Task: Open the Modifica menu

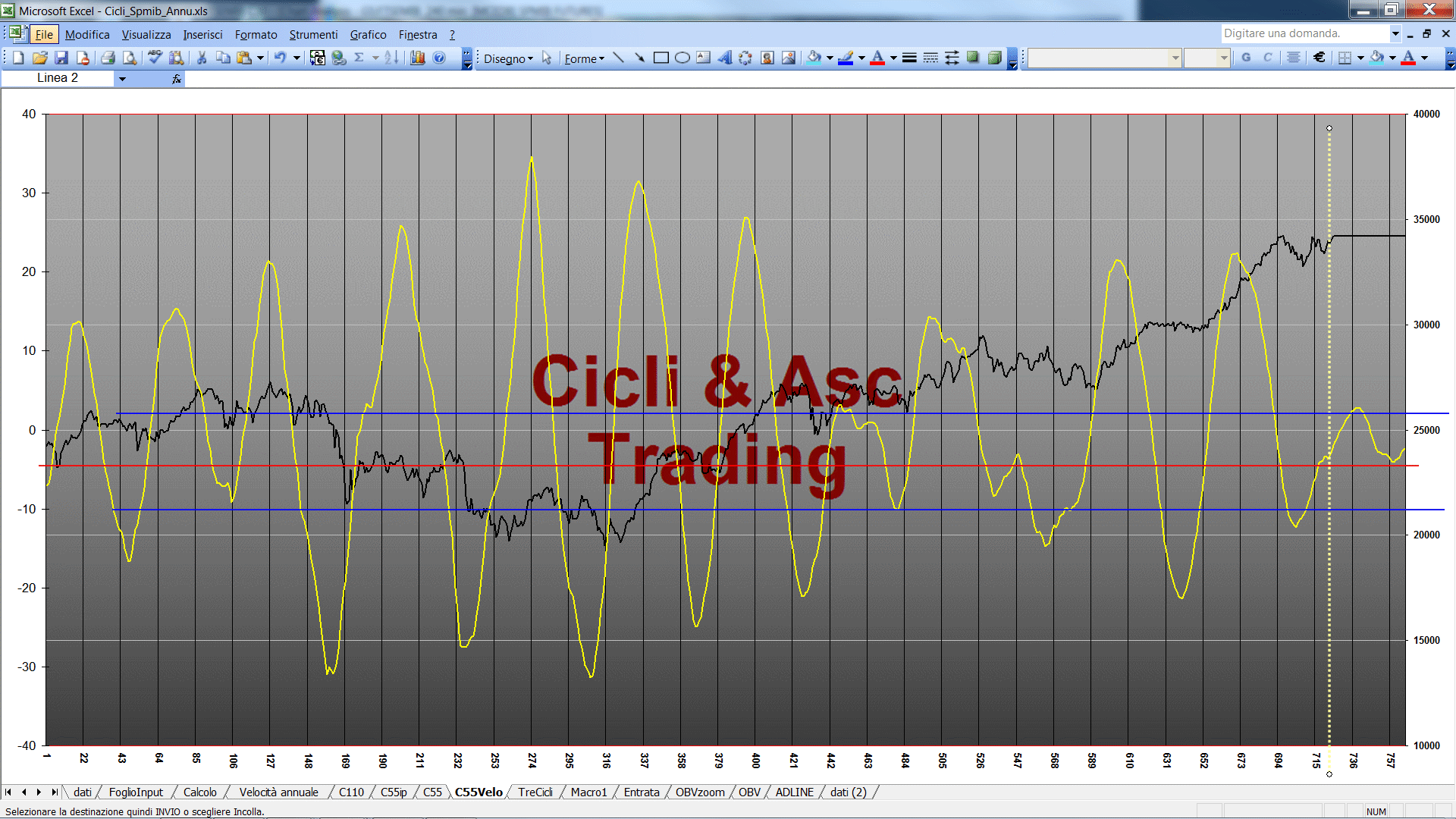Action: (x=87, y=34)
